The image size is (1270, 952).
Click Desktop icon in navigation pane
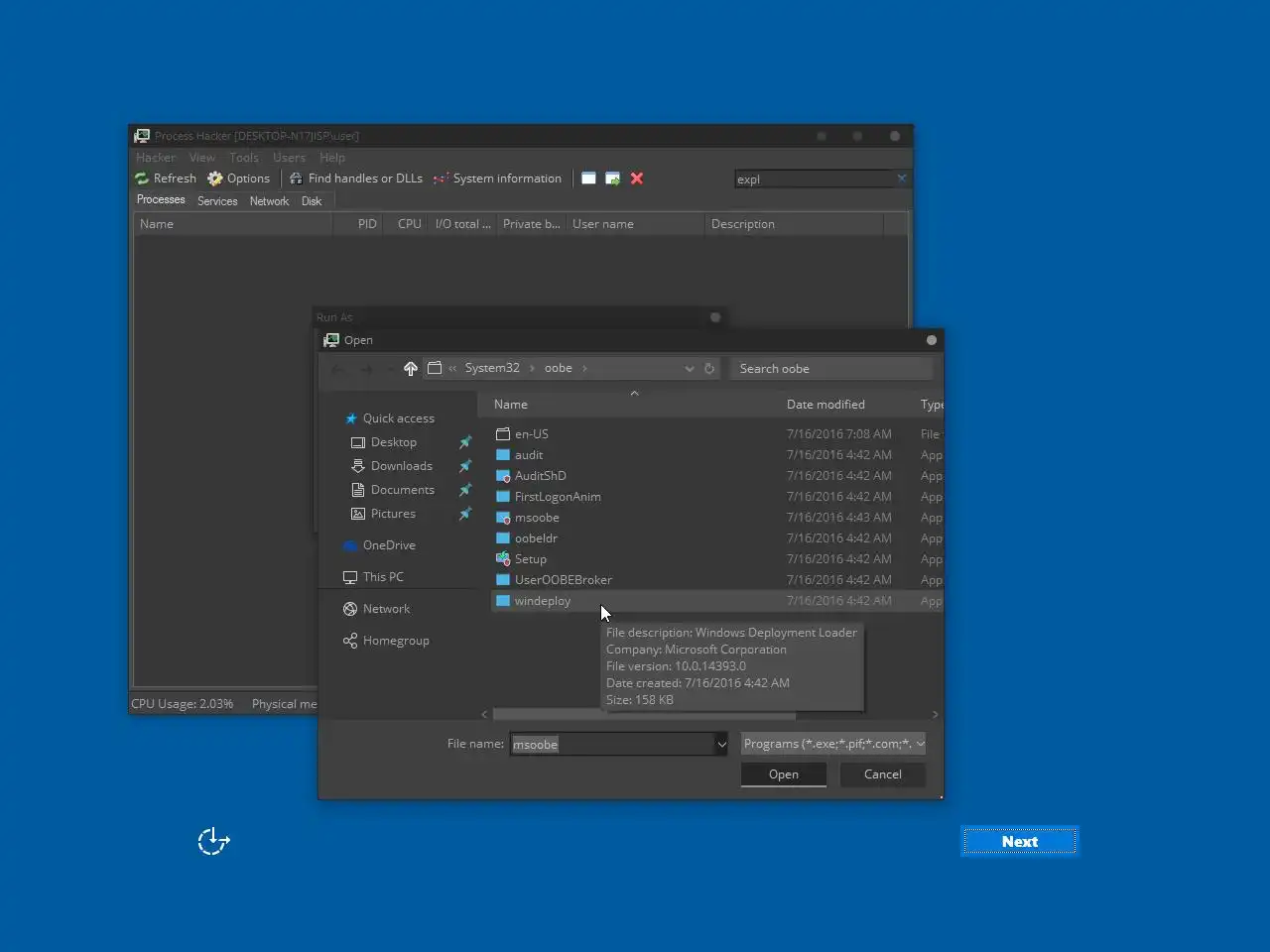358,442
